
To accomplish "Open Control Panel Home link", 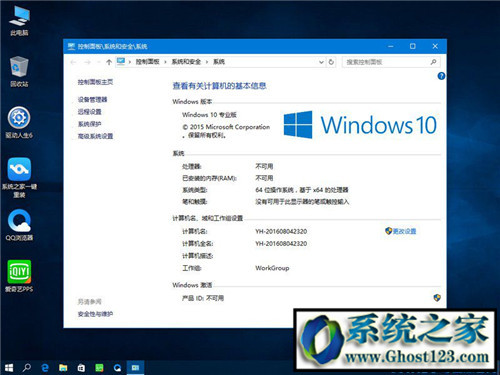I will click(x=95, y=82).
